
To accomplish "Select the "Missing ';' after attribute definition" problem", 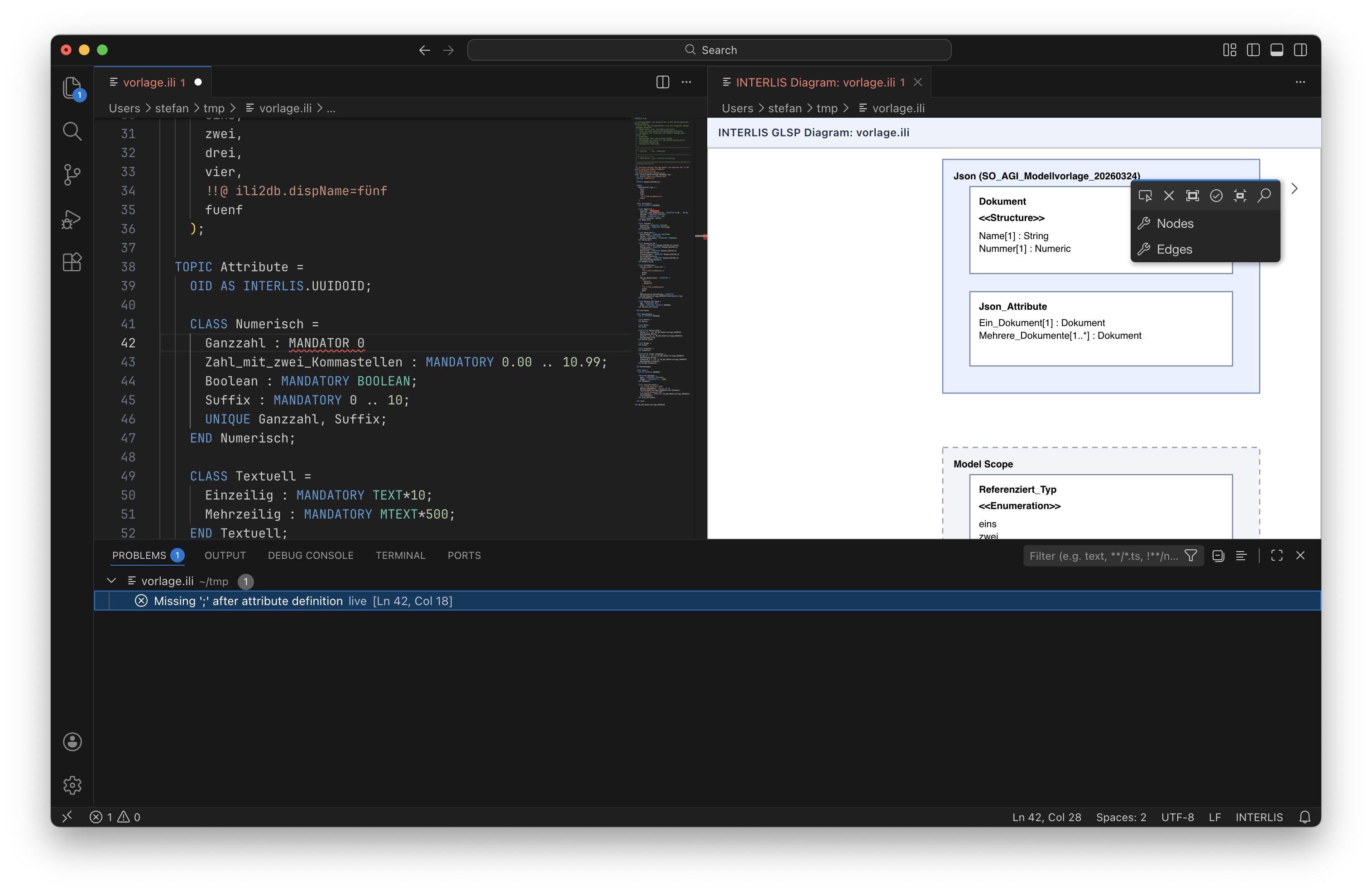I will coord(707,601).
